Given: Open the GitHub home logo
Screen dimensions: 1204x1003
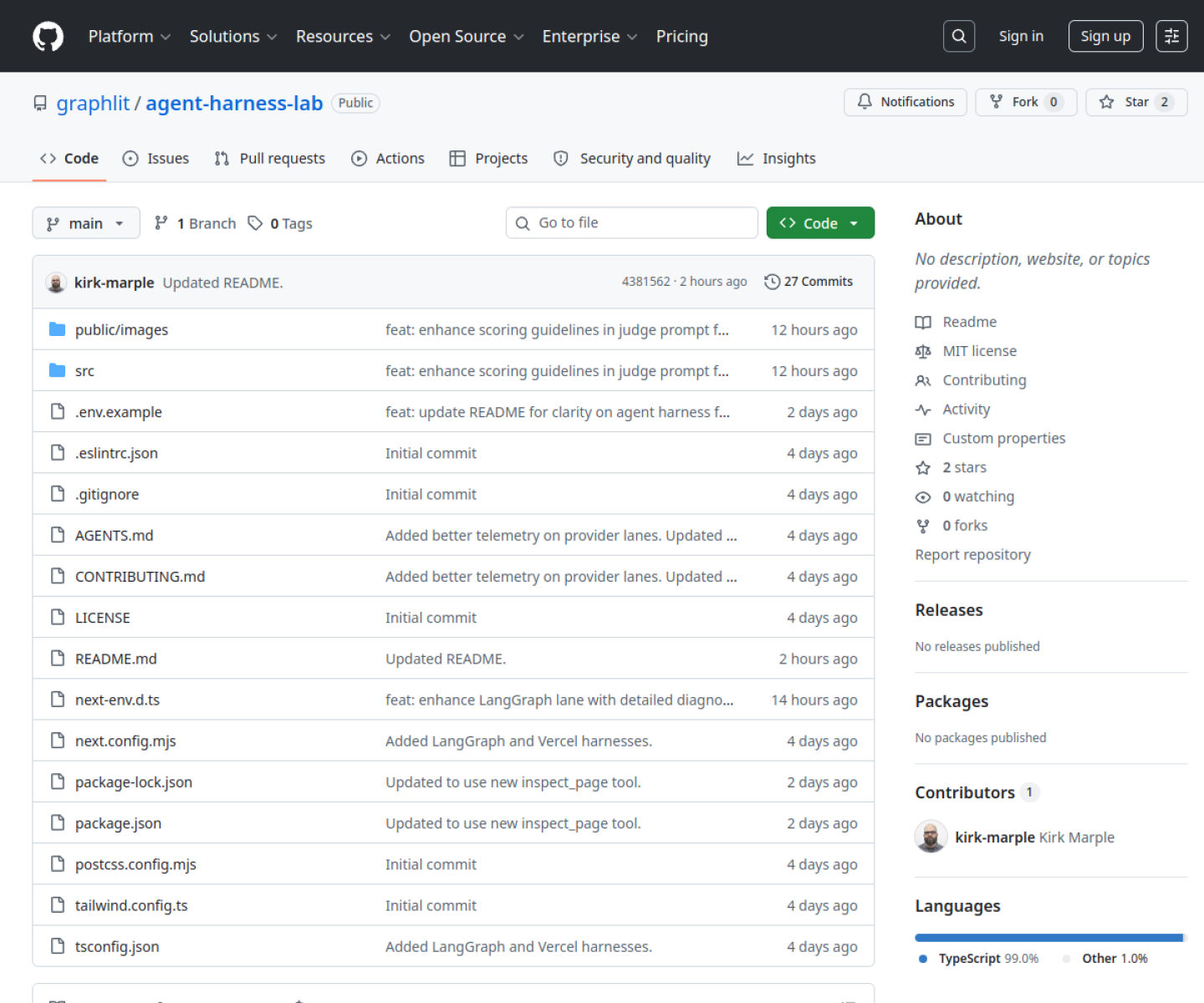Looking at the screenshot, I should (x=48, y=37).
